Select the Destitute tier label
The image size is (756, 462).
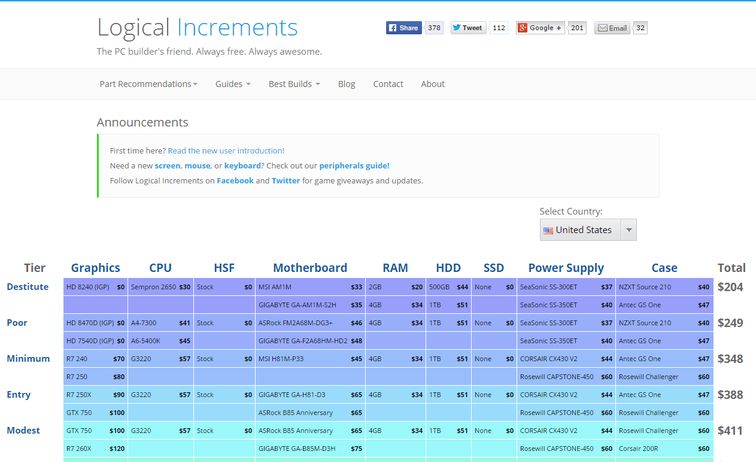click(x=27, y=286)
